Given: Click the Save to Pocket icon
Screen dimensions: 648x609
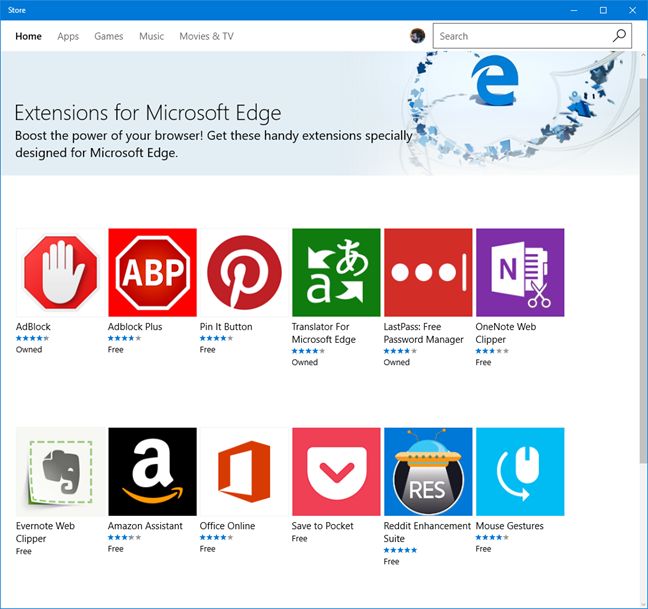Looking at the screenshot, I should point(336,471).
